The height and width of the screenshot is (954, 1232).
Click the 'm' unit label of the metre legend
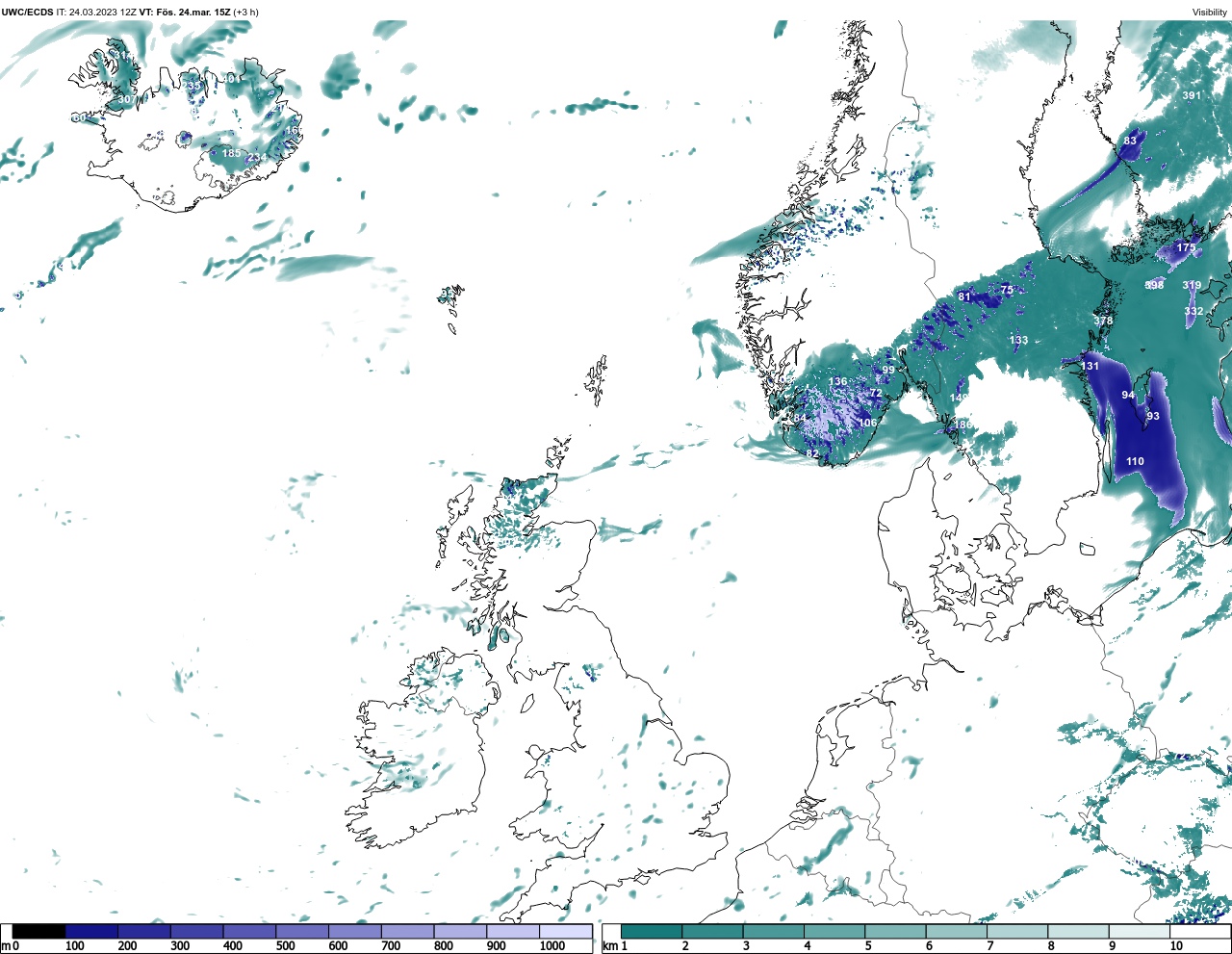click(x=6, y=946)
